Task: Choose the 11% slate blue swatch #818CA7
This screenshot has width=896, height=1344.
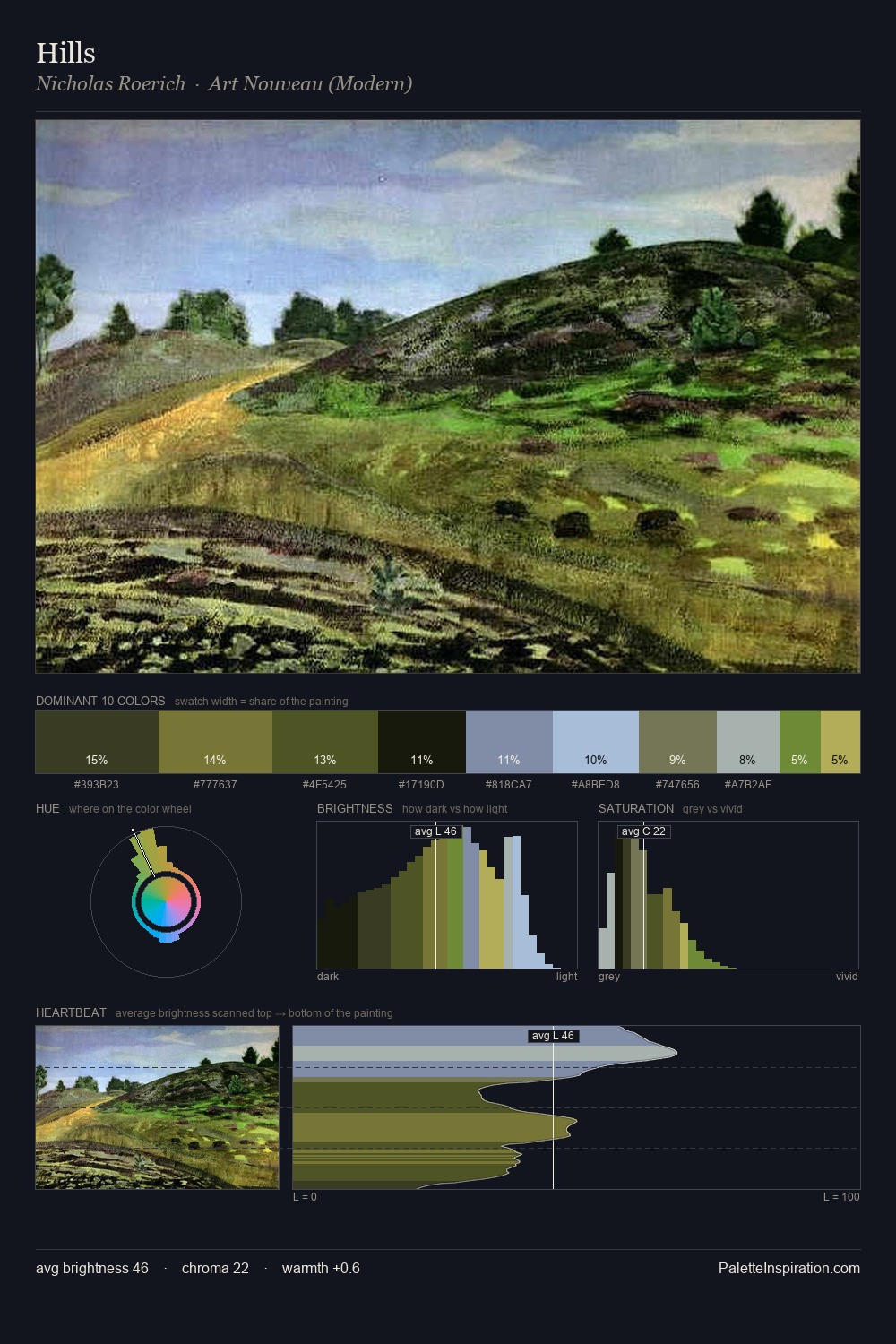Action: coord(509,742)
